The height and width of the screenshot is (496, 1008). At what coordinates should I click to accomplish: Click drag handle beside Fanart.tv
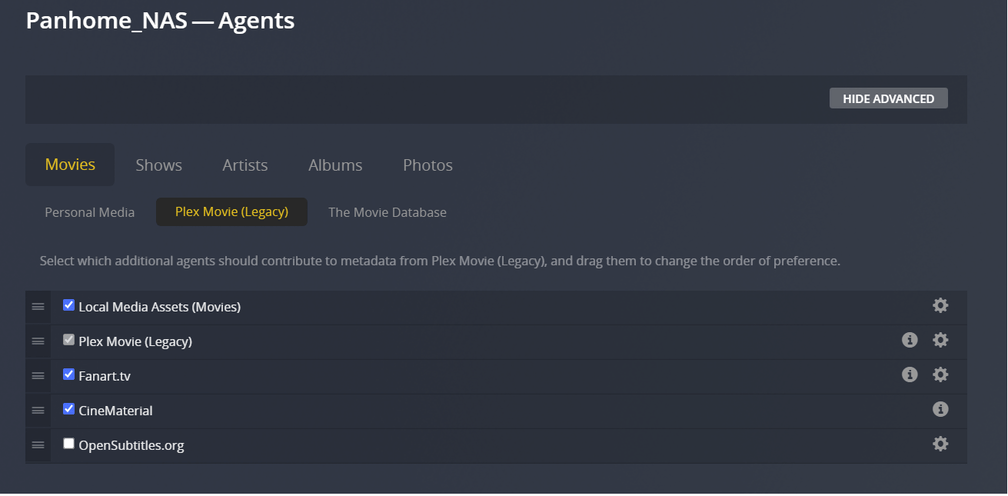(38, 376)
